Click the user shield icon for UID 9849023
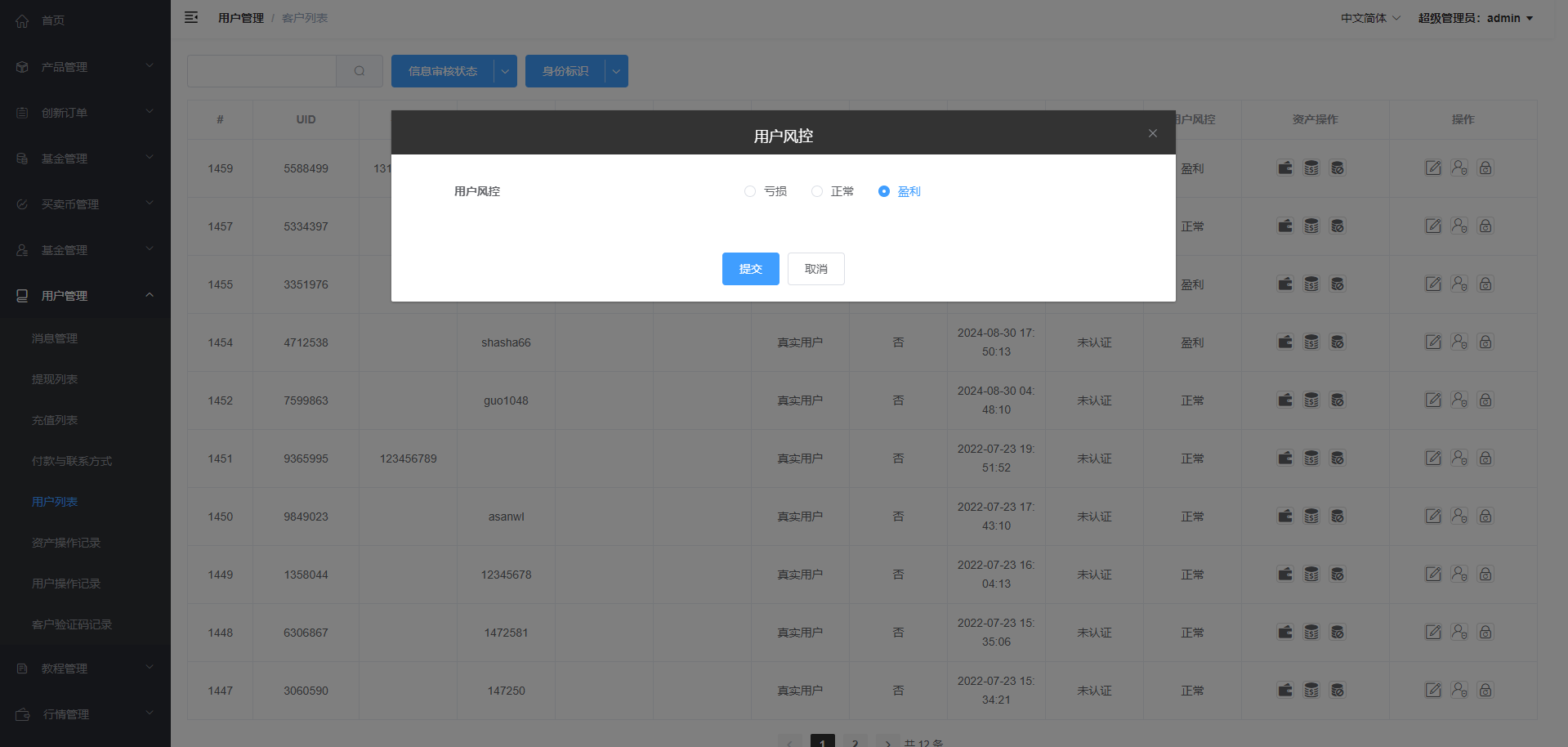This screenshot has height=747, width=1568. (x=1459, y=517)
